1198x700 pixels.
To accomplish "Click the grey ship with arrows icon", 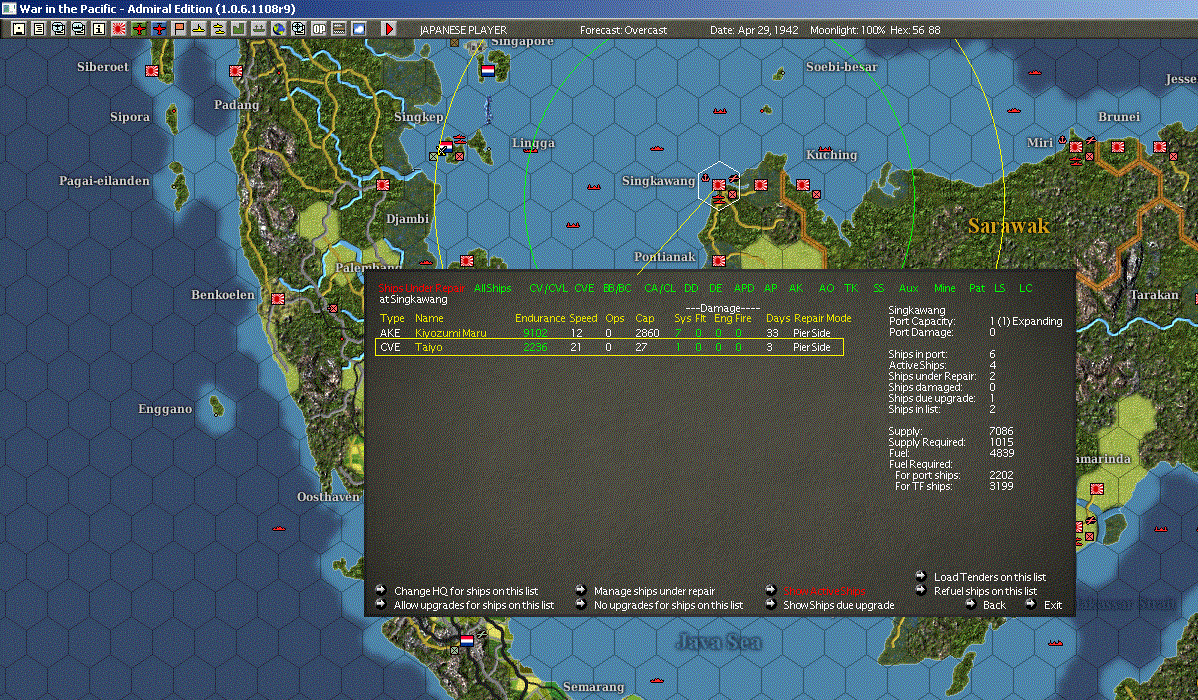I will coord(258,29).
